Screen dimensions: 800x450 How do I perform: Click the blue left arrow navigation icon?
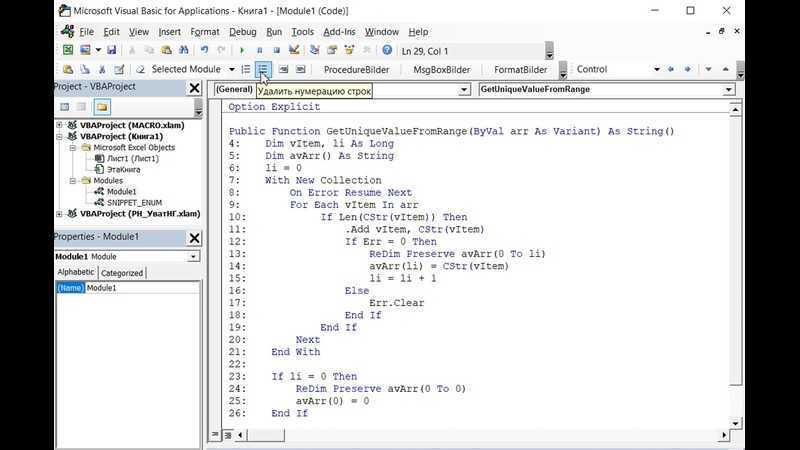[x=670, y=69]
